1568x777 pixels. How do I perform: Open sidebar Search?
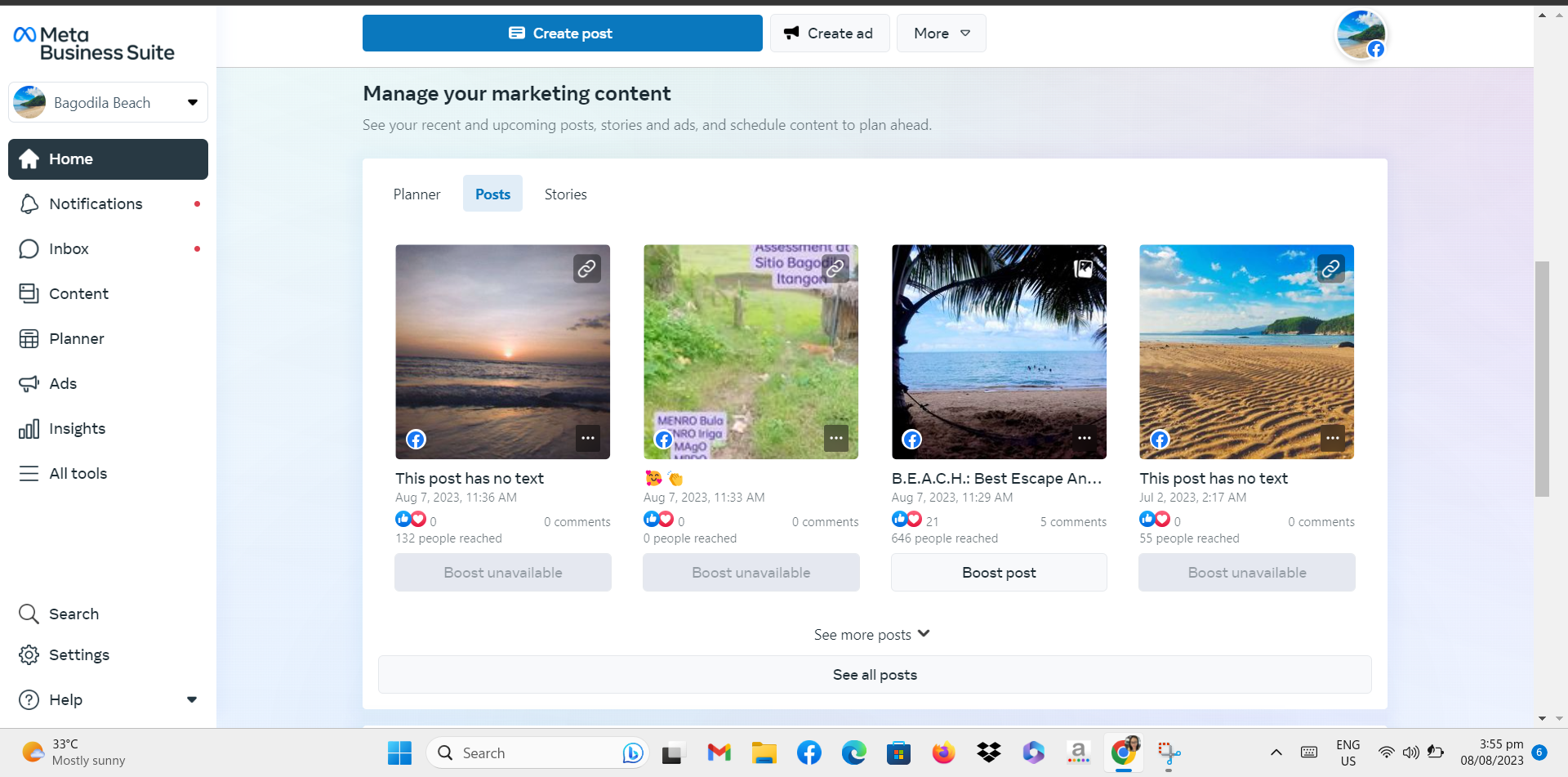[x=108, y=614]
